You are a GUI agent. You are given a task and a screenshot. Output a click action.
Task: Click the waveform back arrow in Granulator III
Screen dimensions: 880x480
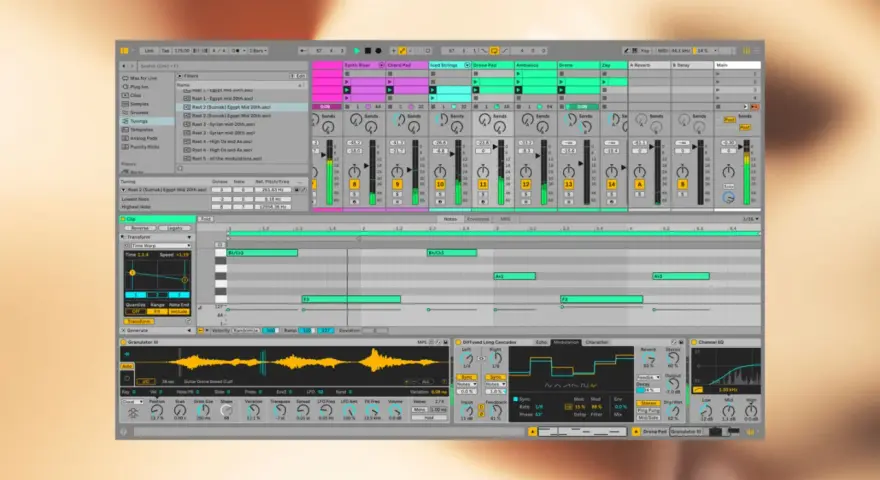[x=127, y=354]
